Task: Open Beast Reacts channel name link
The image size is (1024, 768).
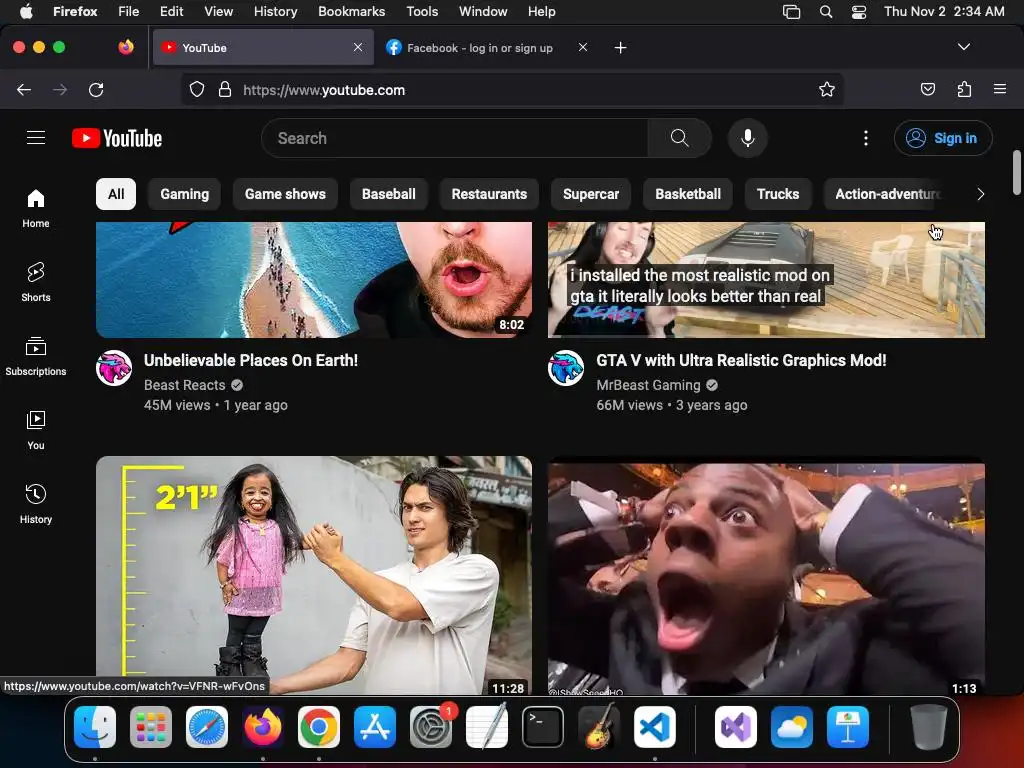Action: [185, 385]
